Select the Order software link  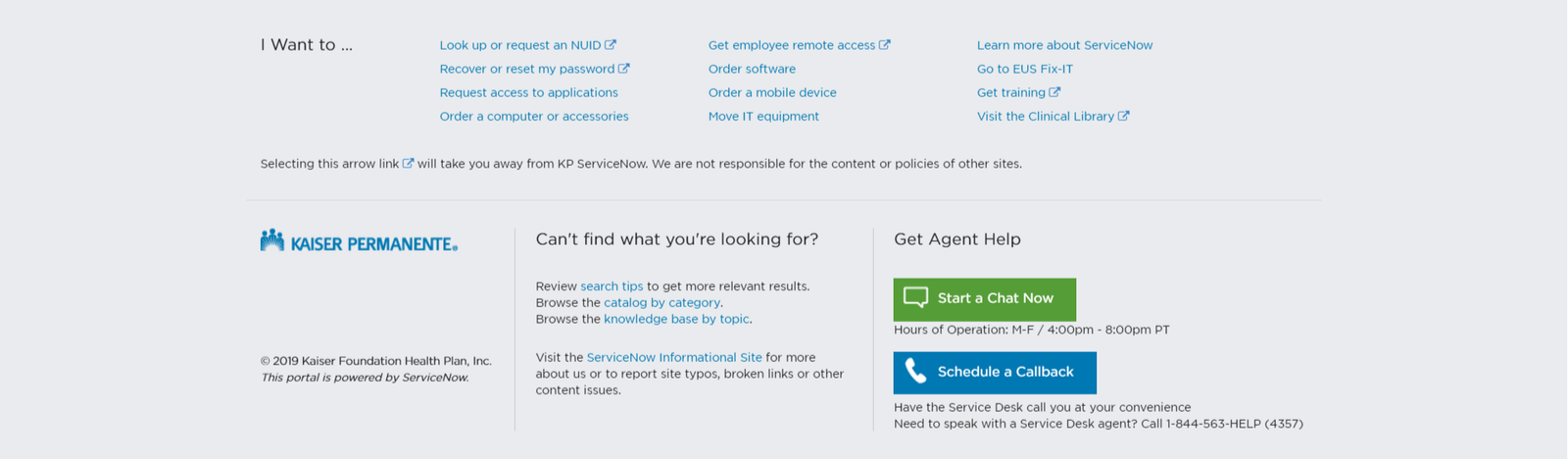click(x=752, y=69)
